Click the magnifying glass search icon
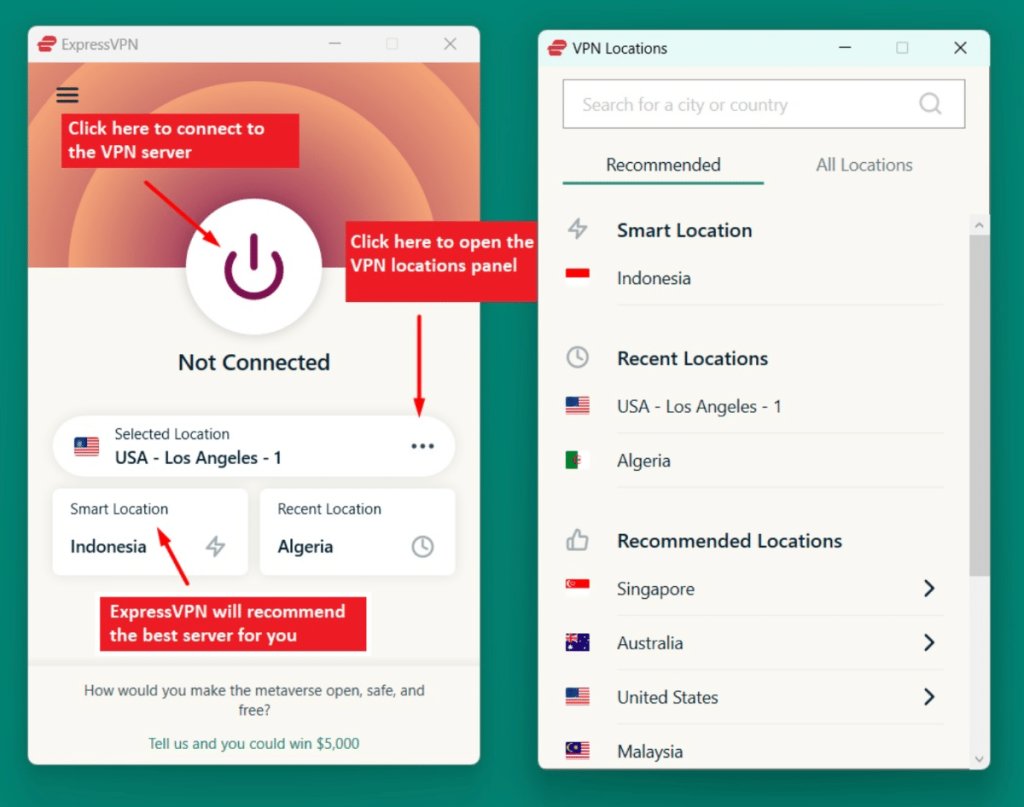 pyautogui.click(x=930, y=104)
